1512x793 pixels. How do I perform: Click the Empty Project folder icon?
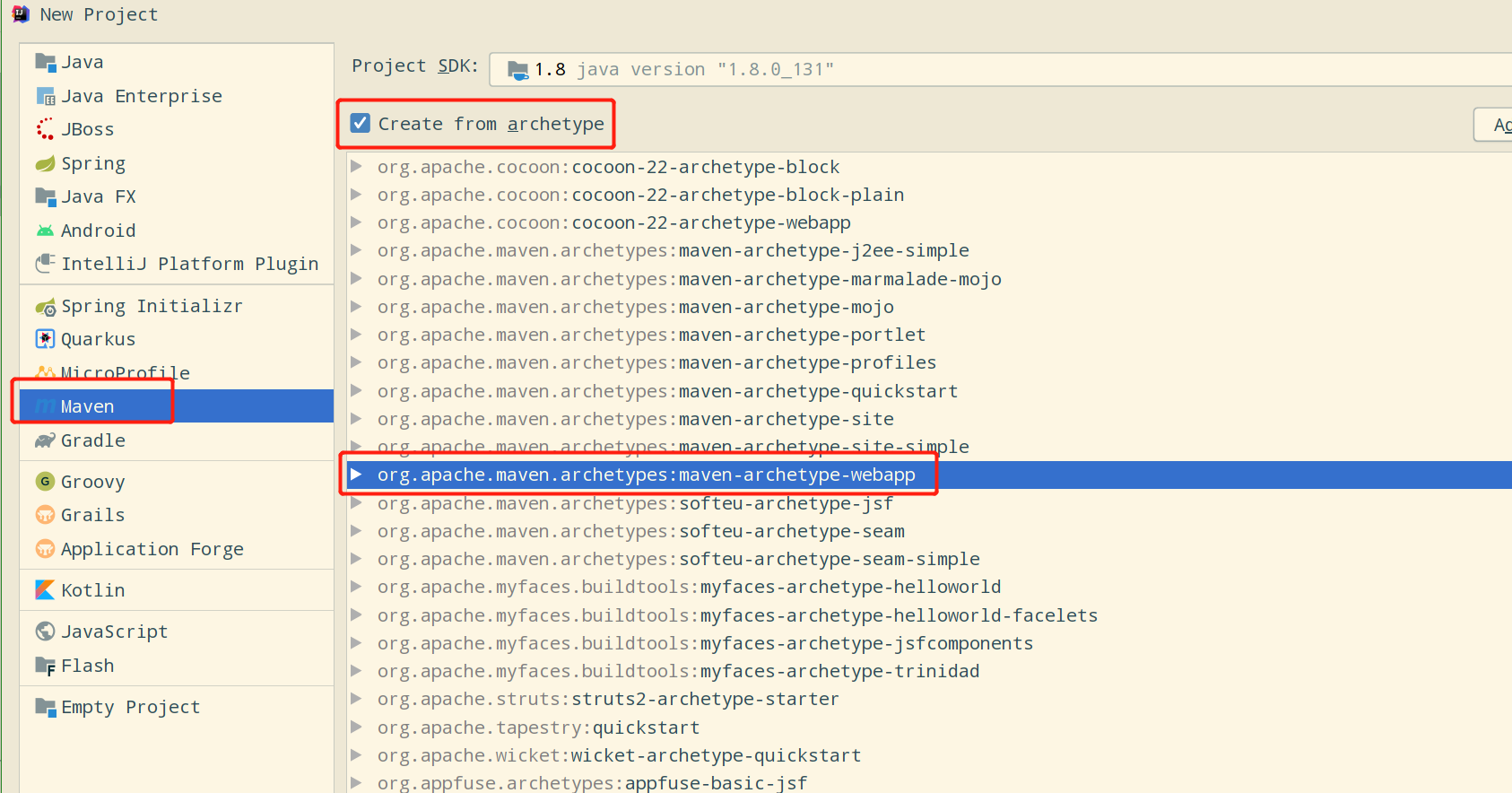click(x=45, y=707)
